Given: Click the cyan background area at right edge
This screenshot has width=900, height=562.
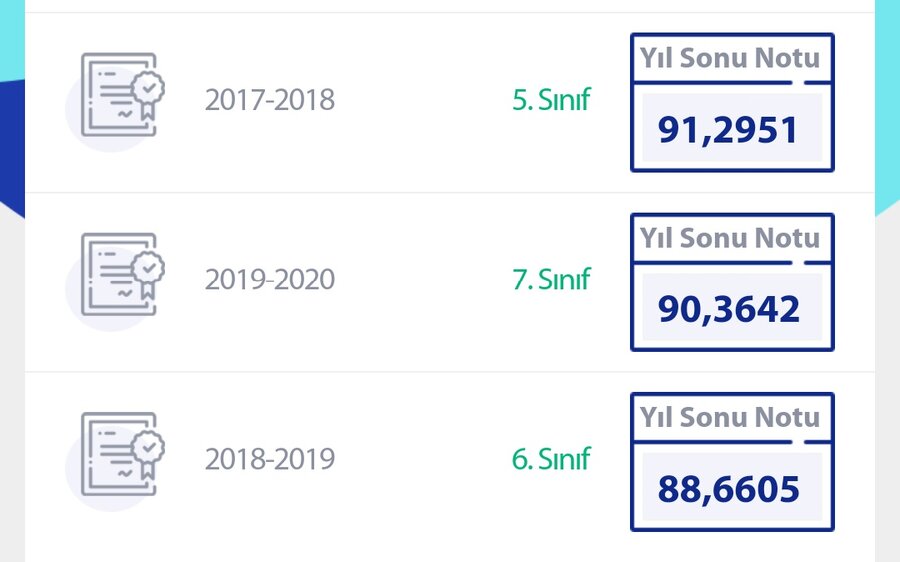Looking at the screenshot, I should [x=887, y=100].
